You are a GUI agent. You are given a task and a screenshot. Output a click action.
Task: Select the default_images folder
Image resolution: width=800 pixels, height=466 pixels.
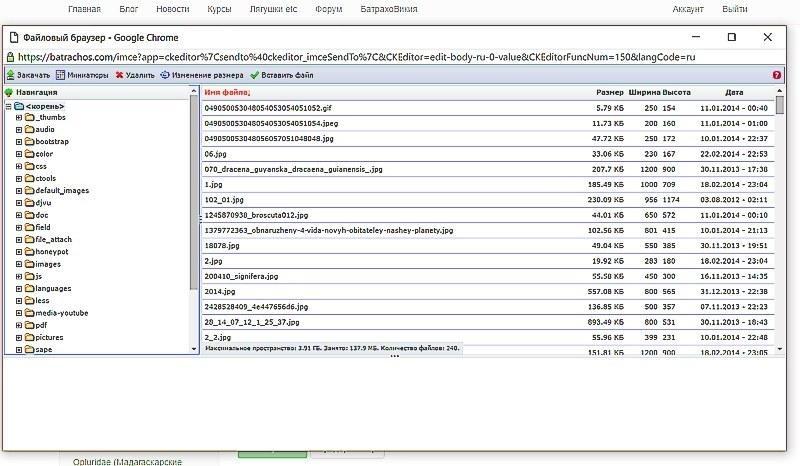pos(61,190)
